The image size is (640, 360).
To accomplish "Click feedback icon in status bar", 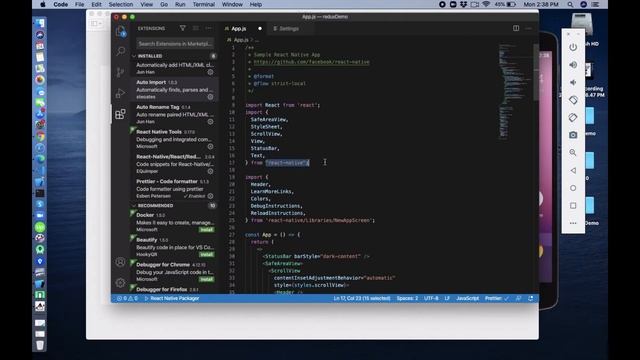I will (x=518, y=298).
